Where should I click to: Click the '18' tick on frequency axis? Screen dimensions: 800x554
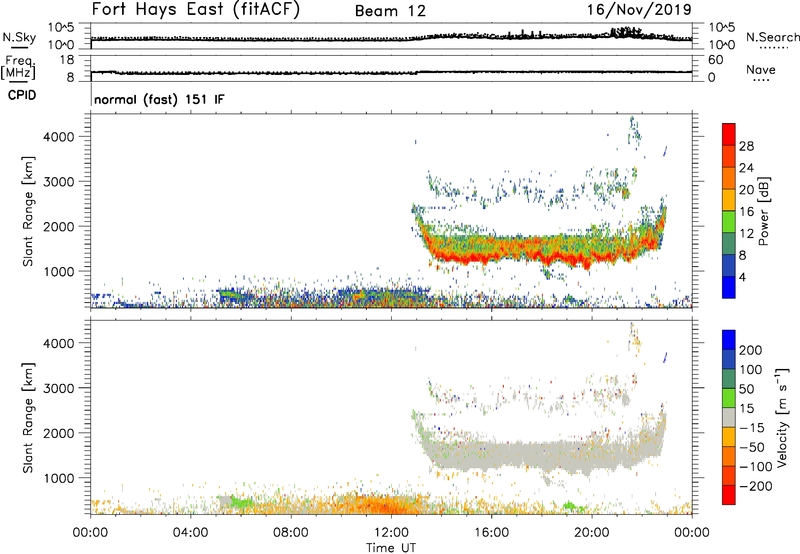click(67, 60)
